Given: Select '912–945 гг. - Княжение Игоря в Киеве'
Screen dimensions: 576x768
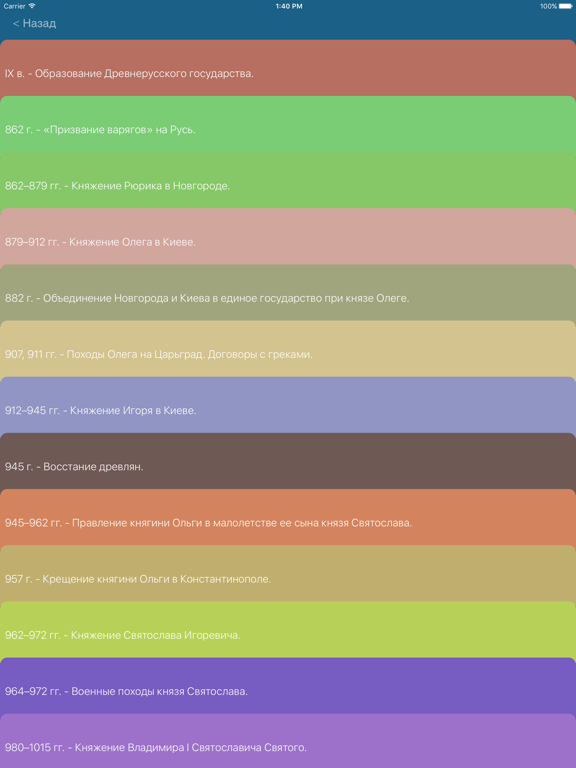Looking at the screenshot, I should point(288,405).
